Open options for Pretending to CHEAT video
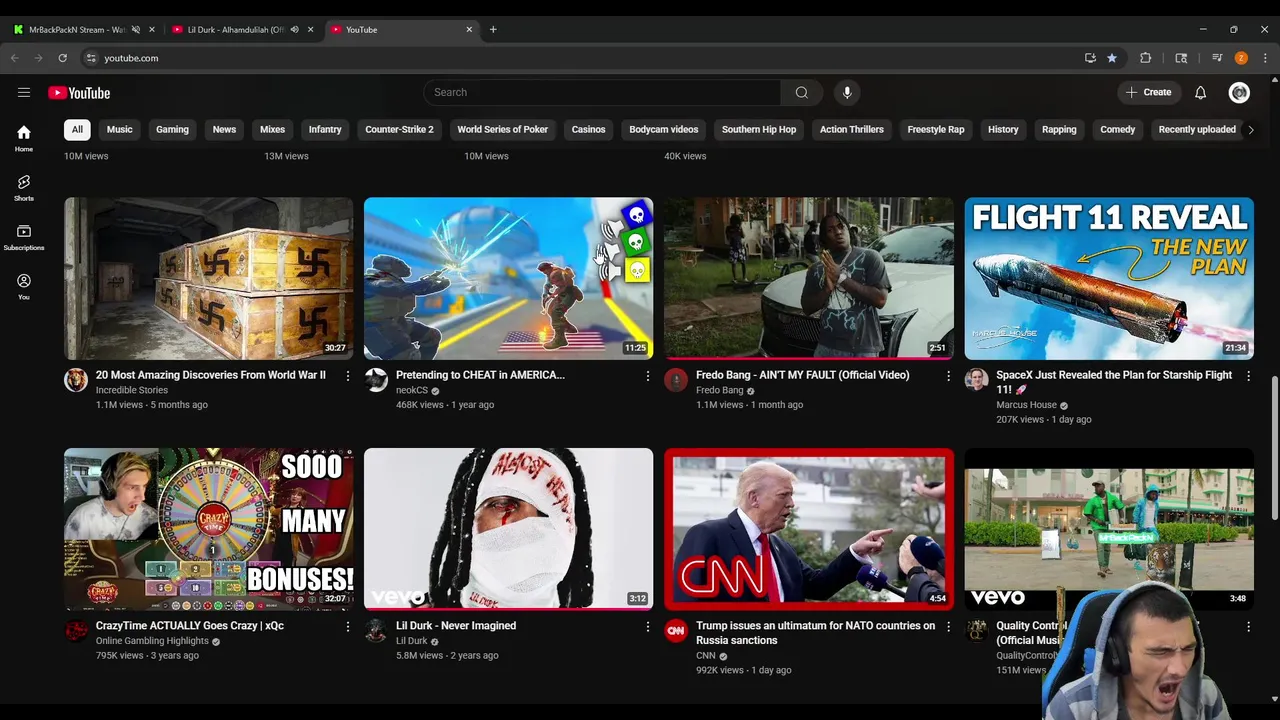Screen dimensions: 1280x720 [x=648, y=376]
